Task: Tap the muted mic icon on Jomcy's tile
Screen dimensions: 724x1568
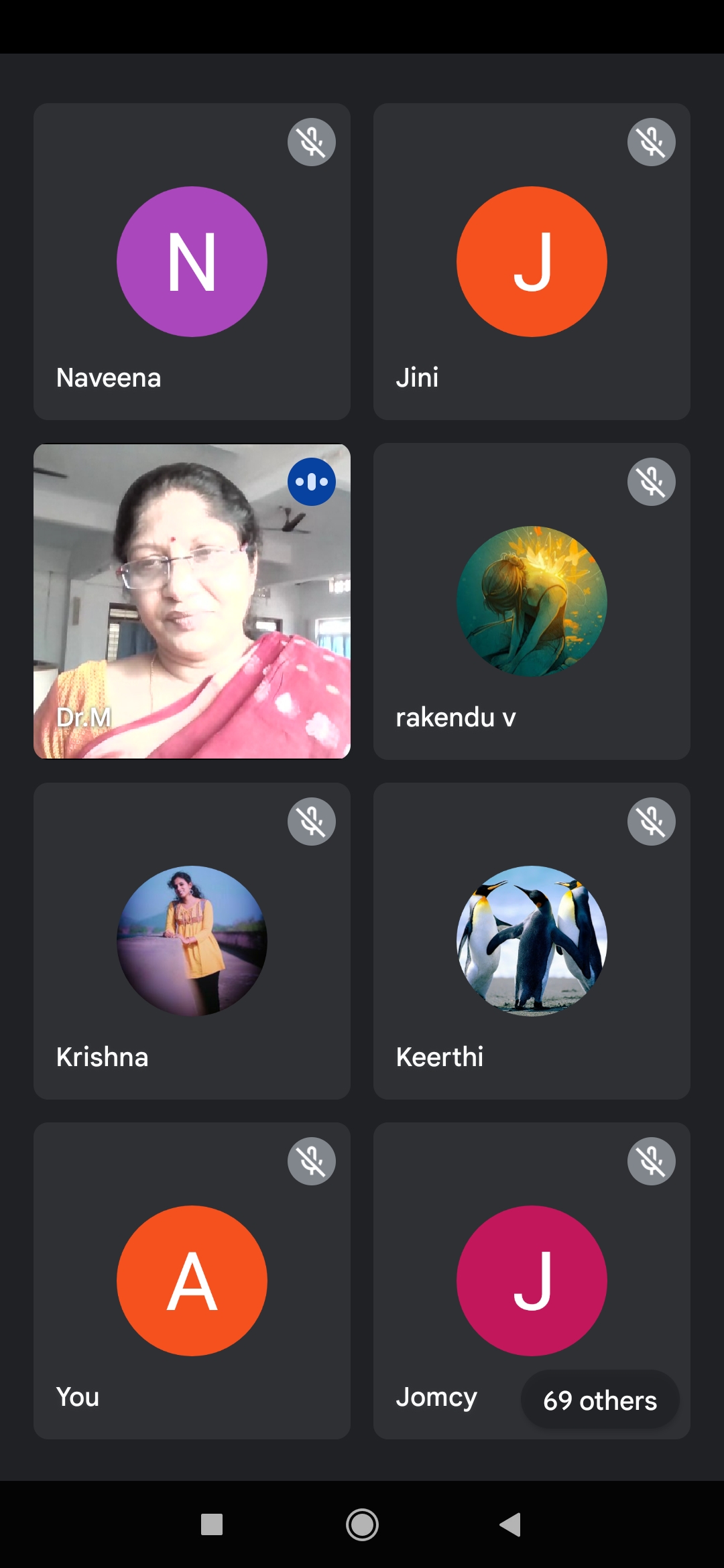Action: [x=652, y=1161]
